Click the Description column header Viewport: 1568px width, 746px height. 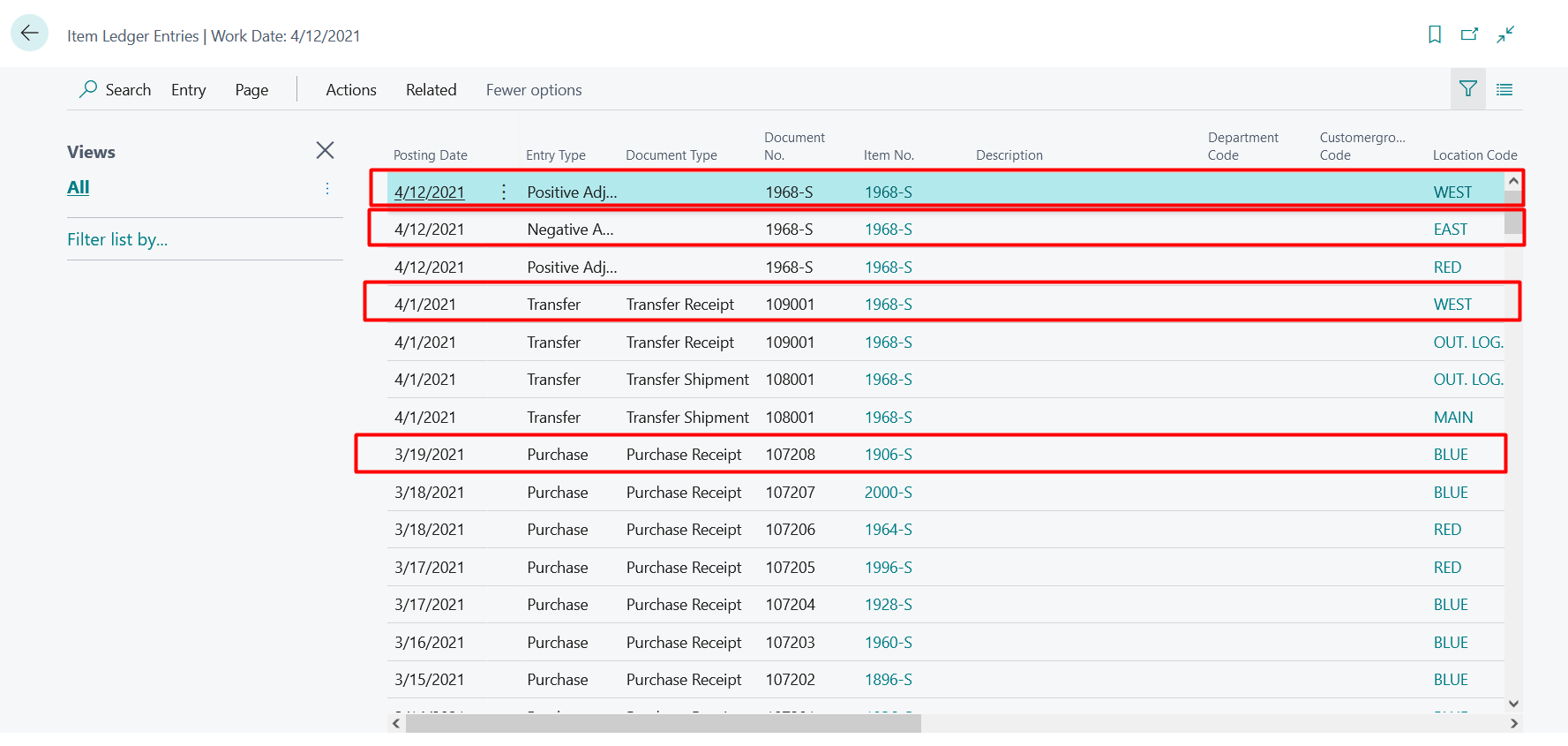tap(1009, 154)
